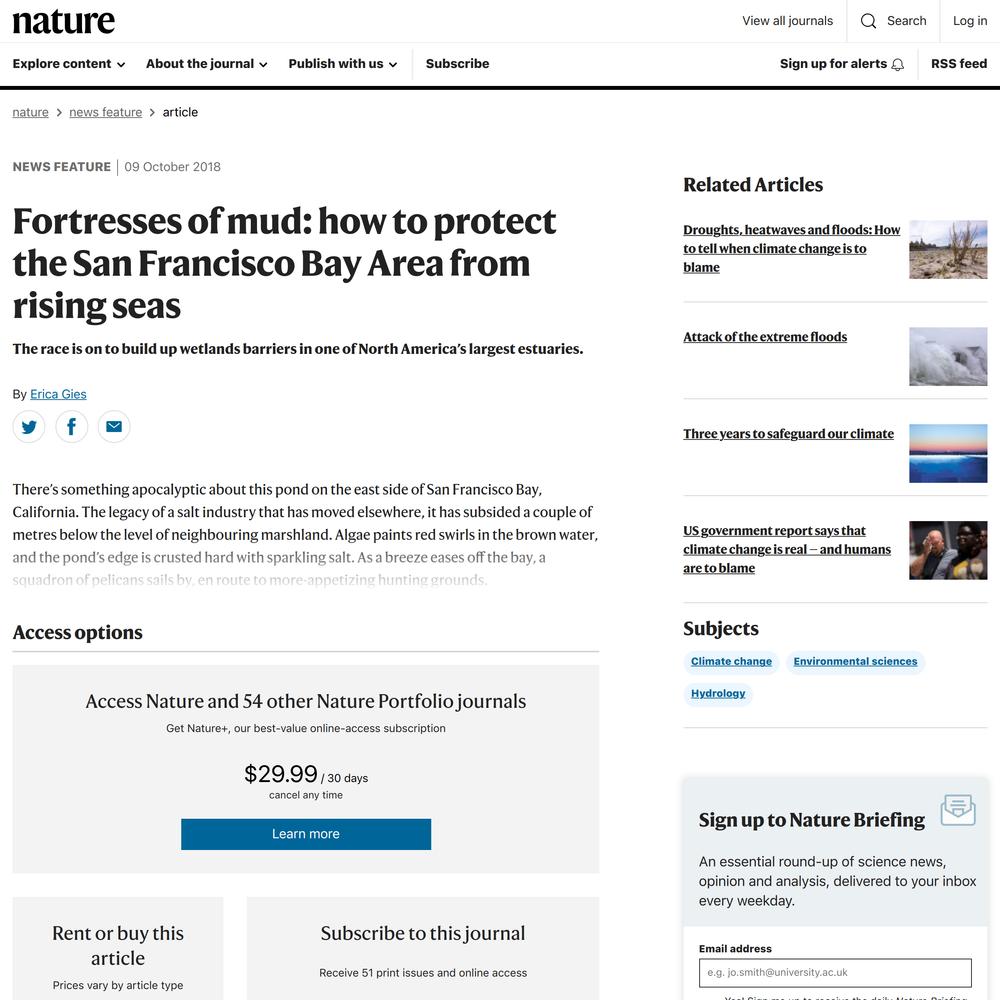Click the Search magnifier icon
The image size is (1000, 1000).
point(868,21)
